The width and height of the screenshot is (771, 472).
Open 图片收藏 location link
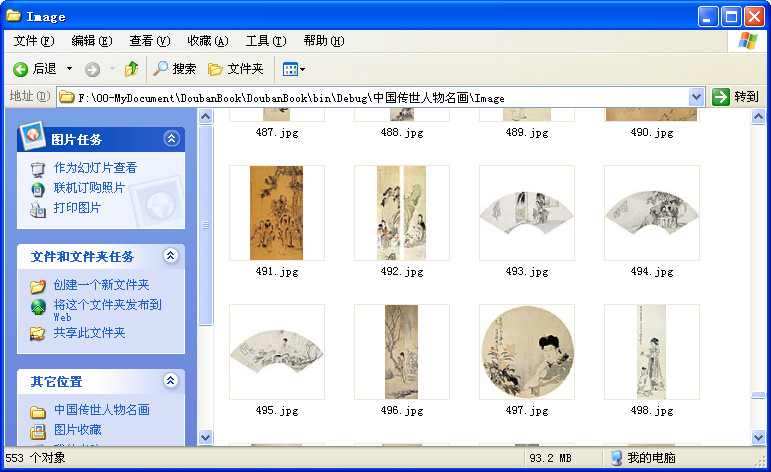tap(78, 430)
